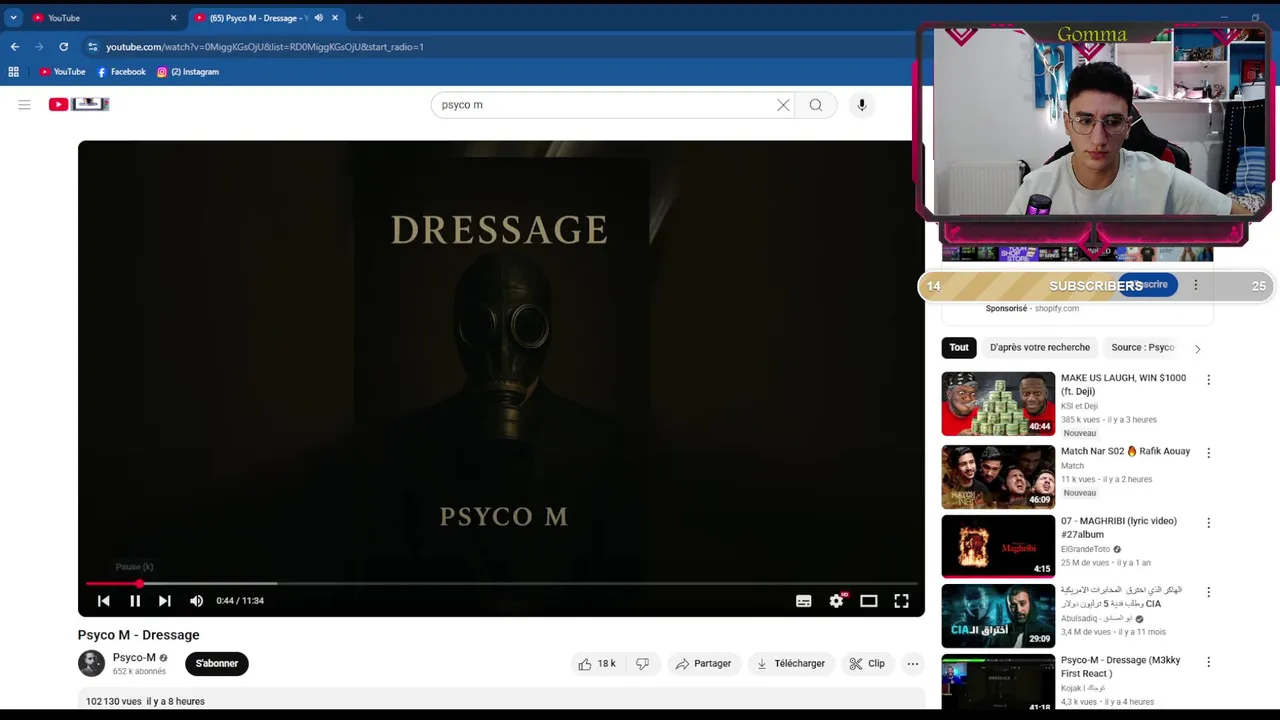Click the address bar URL field
1280x720 pixels.
500,47
